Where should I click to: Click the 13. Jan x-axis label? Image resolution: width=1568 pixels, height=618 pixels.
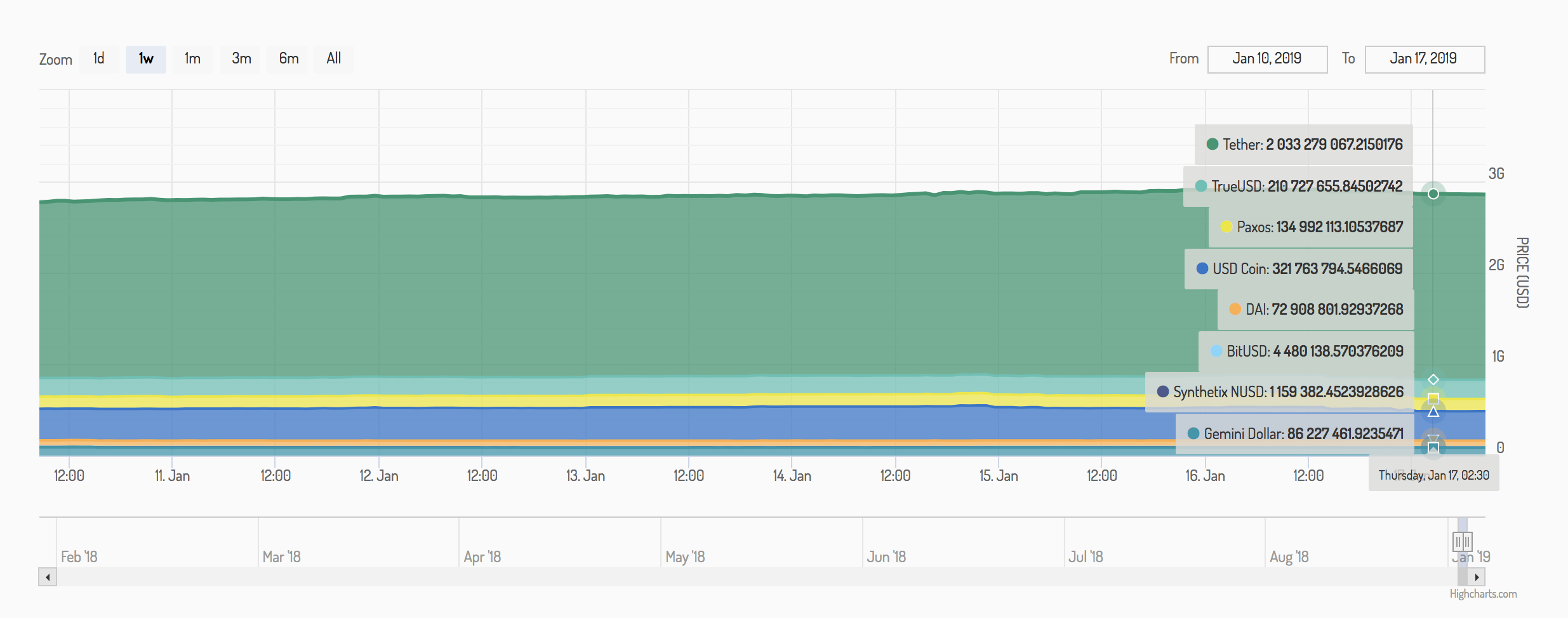(x=585, y=476)
